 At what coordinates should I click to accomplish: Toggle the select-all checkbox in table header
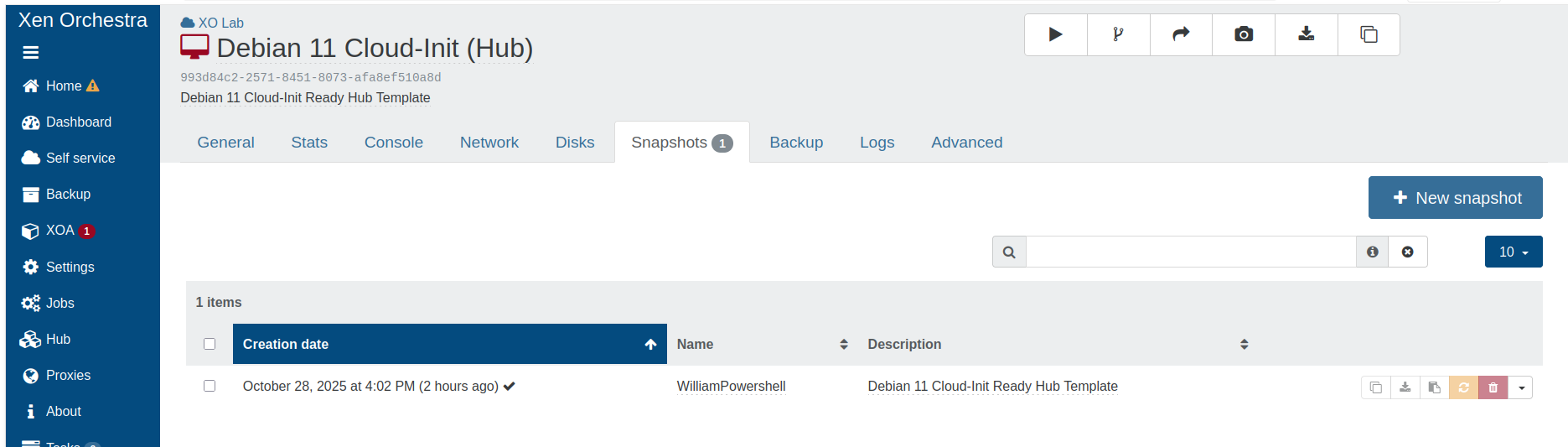coord(210,344)
